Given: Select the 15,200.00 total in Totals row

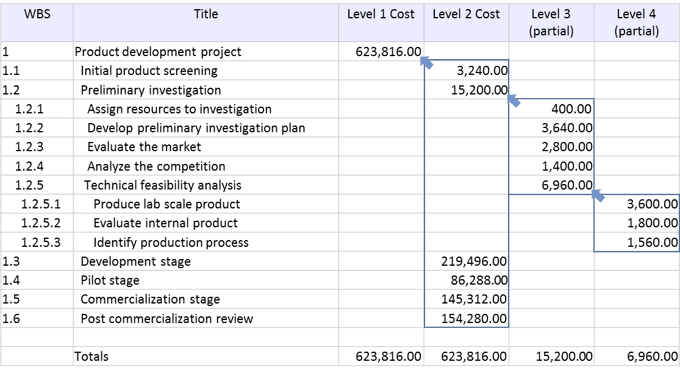Looking at the screenshot, I should point(551,357).
